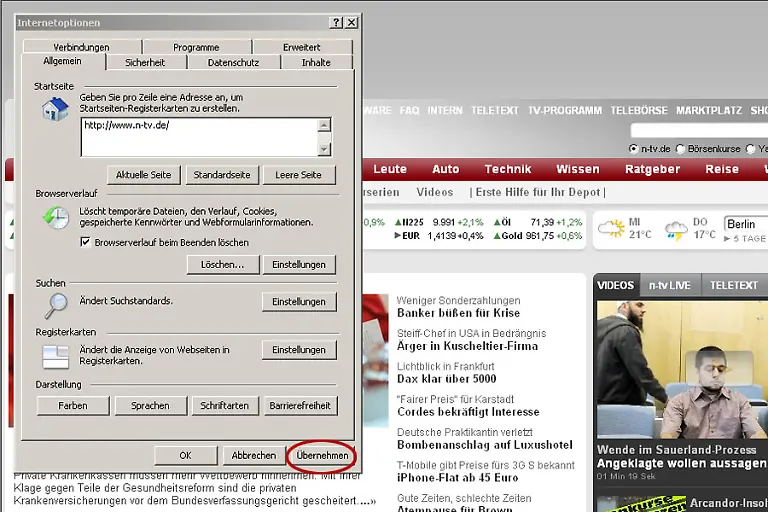
Task: Click the Browserverlauf clock history icon
Action: pos(55,217)
